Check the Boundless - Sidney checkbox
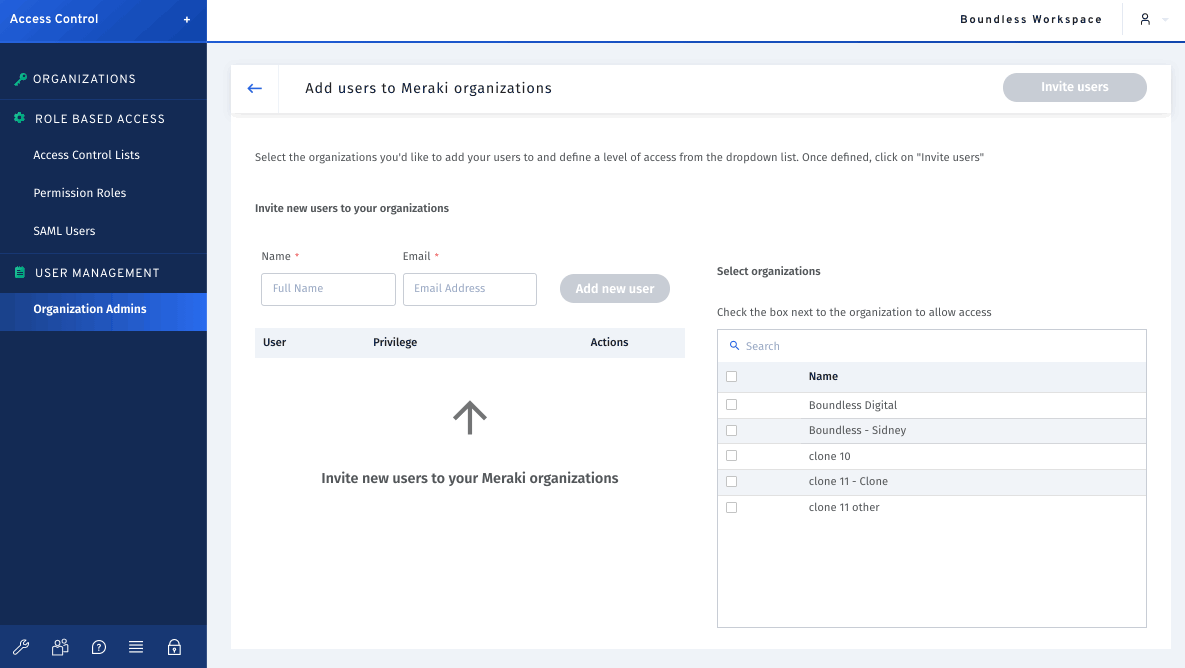Viewport: 1185px width, 668px height. [732, 431]
